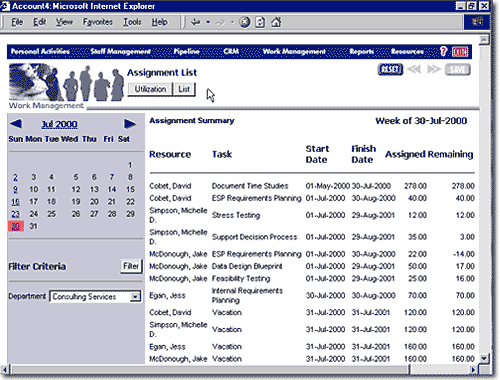Viewport: 500px width, 380px height.
Task: Open Resources navigation item
Action: pyautogui.click(x=407, y=51)
